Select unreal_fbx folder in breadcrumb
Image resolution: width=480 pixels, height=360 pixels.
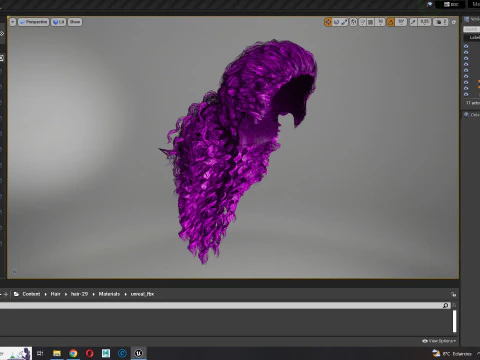(x=142, y=294)
